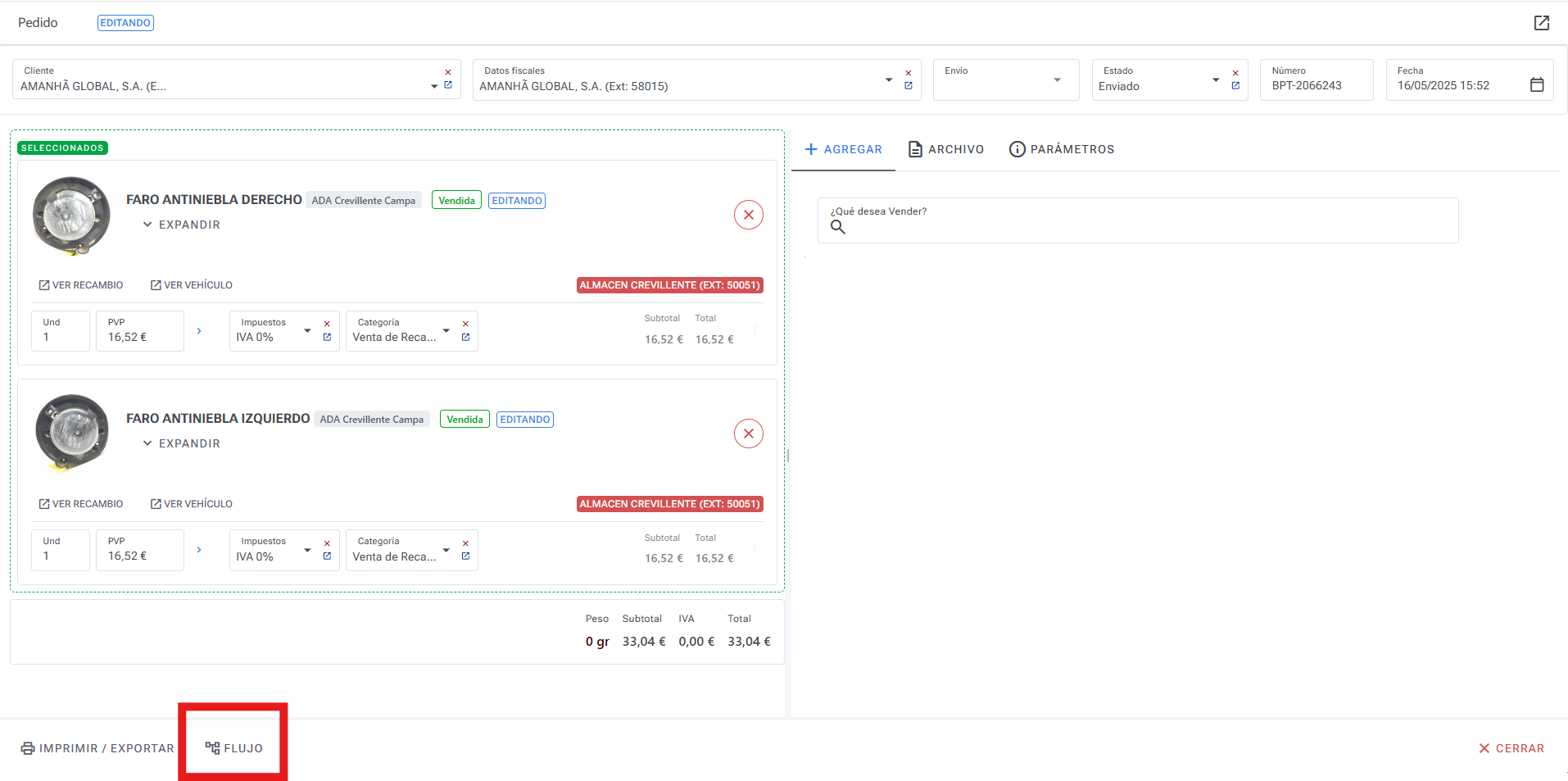Click the search magnifier icon
The height and width of the screenshot is (781, 1568).
837,227
